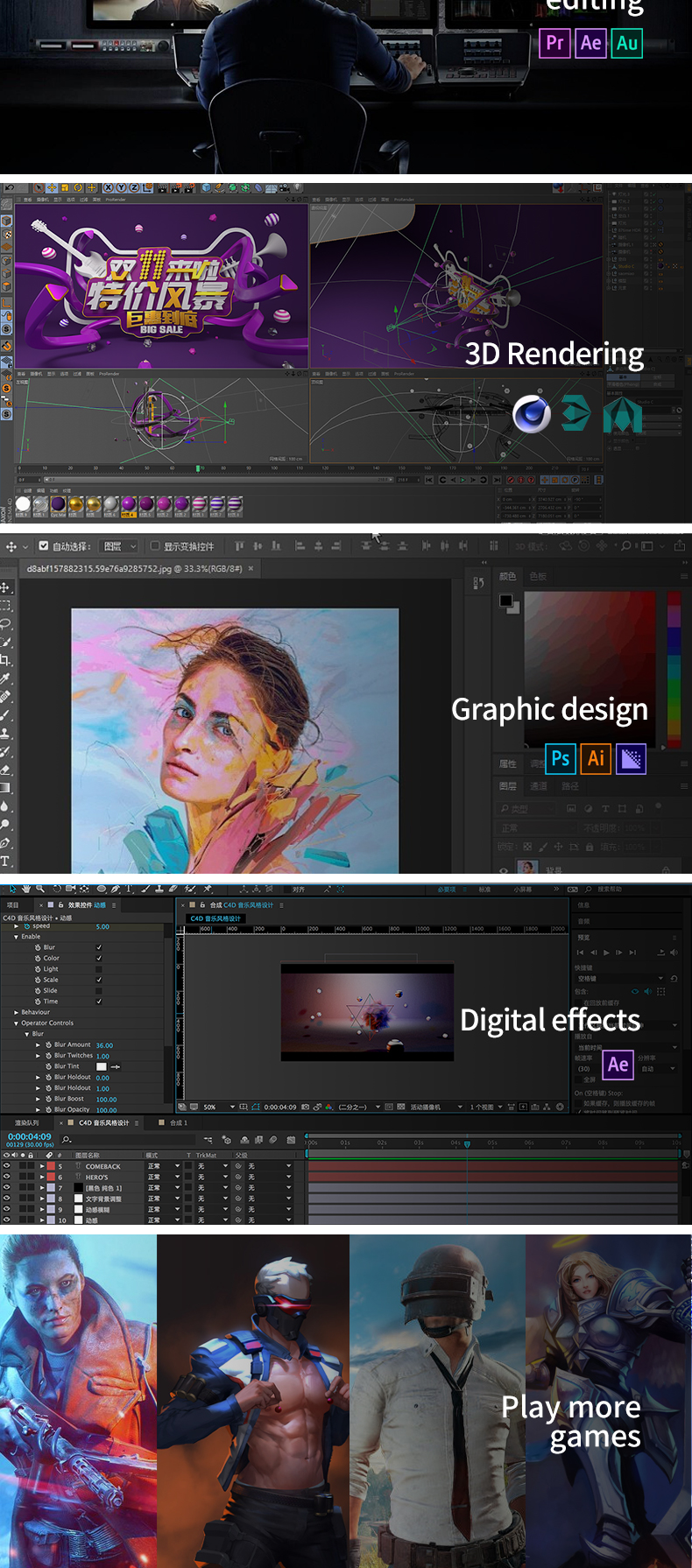
Task: Open the 50% magnification dropdown
Action: point(220,1107)
